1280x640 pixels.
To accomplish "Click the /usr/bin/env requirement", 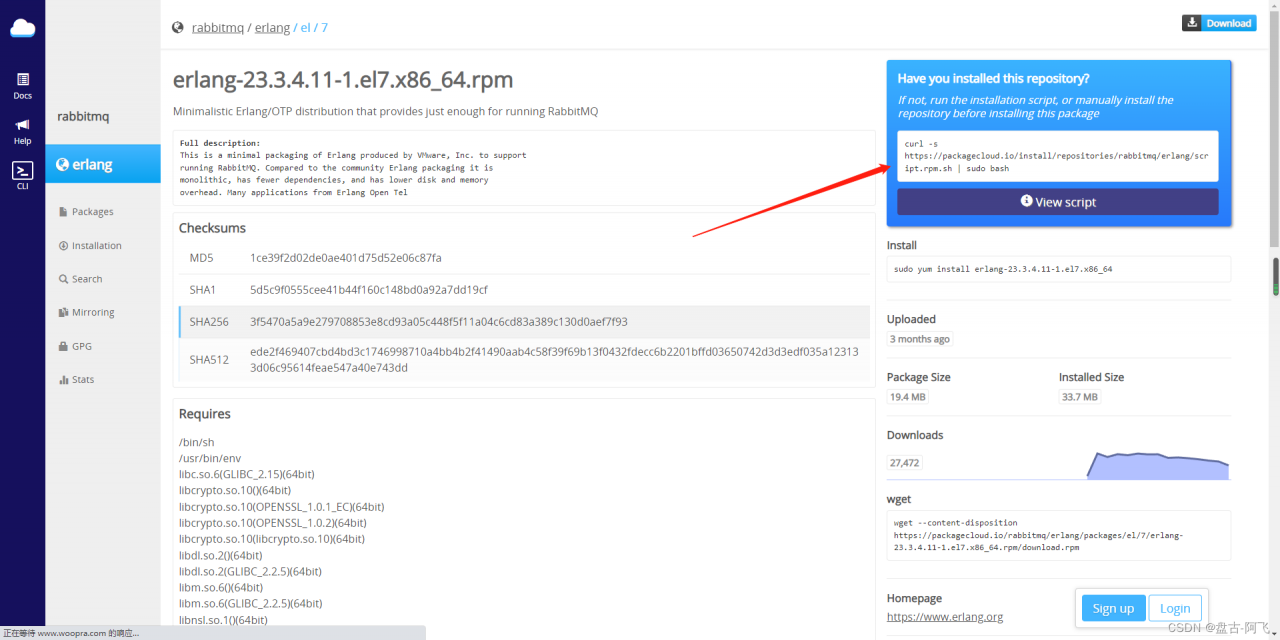I will coord(211,458).
